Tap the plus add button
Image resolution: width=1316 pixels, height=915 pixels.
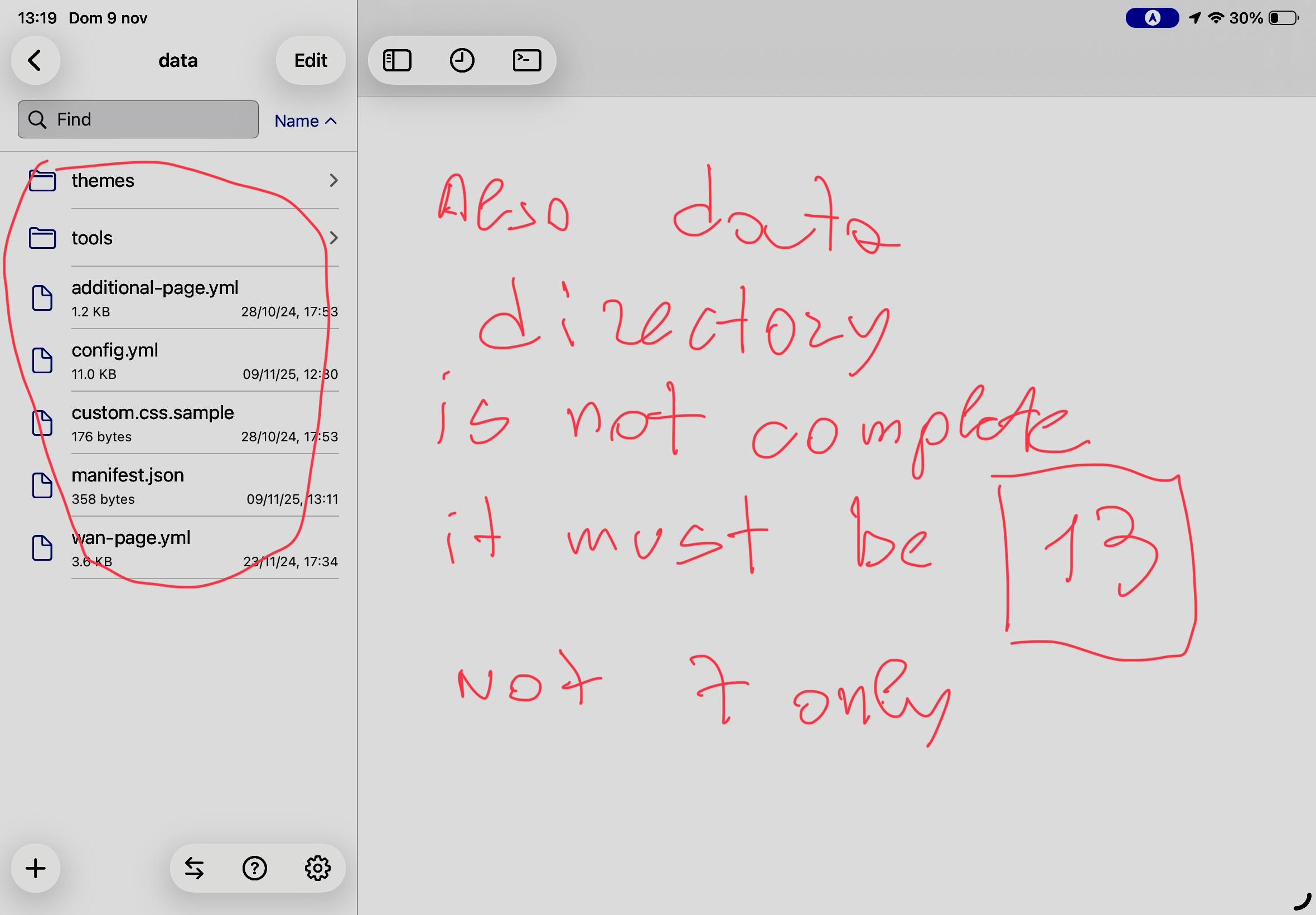pyautogui.click(x=36, y=868)
